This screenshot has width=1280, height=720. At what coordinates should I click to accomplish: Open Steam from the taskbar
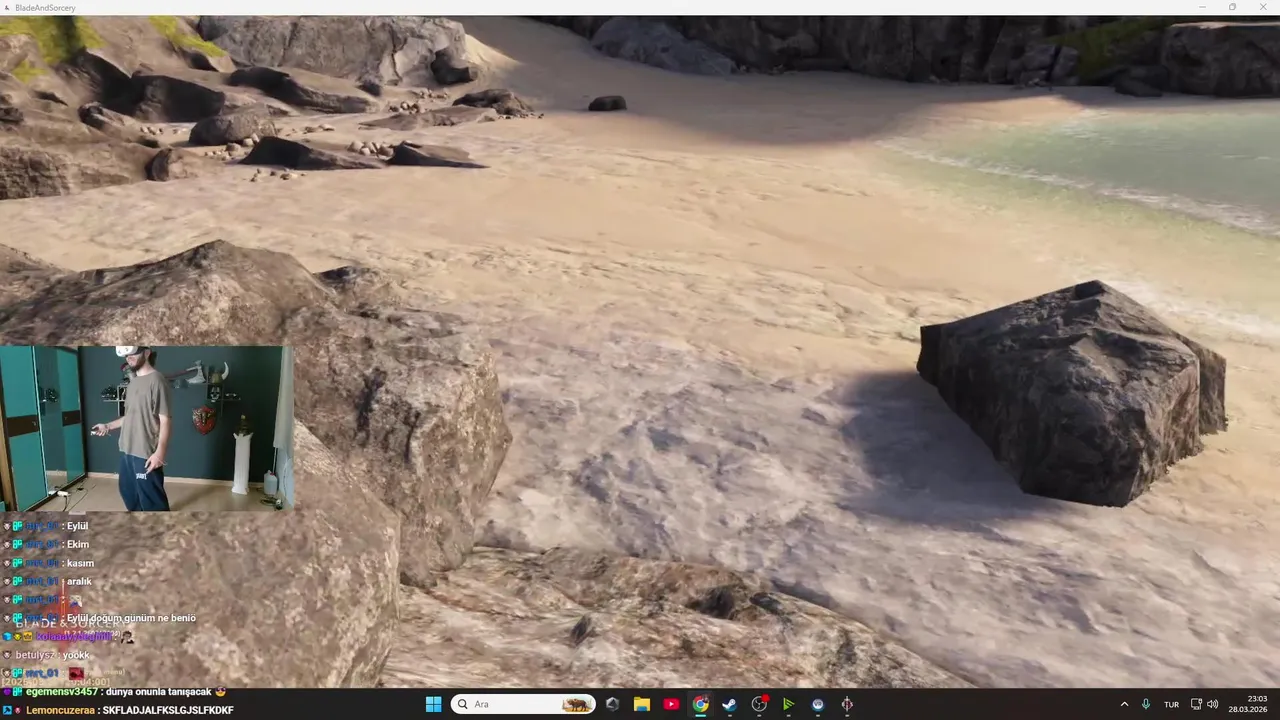[730, 704]
